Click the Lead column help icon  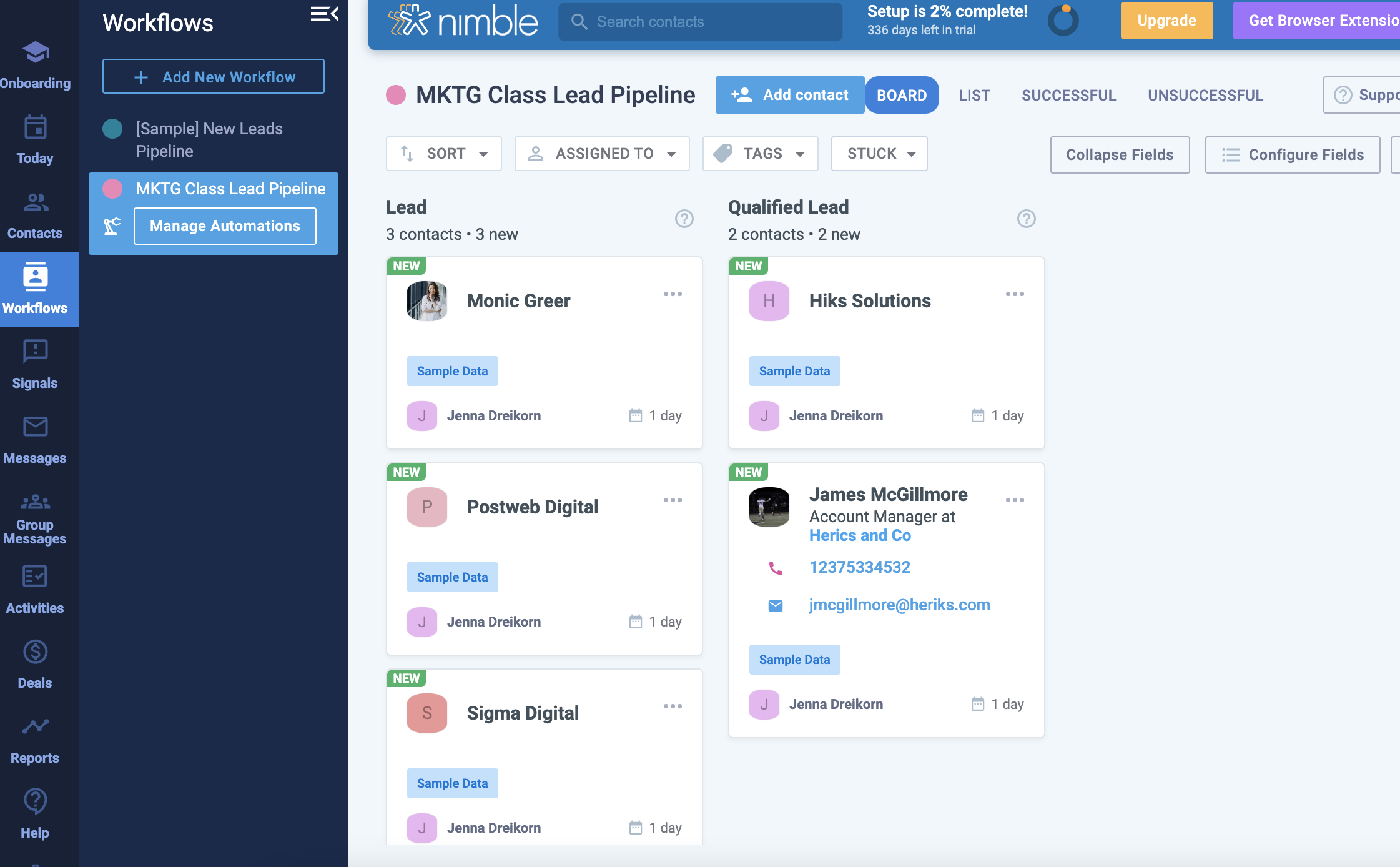tap(684, 219)
